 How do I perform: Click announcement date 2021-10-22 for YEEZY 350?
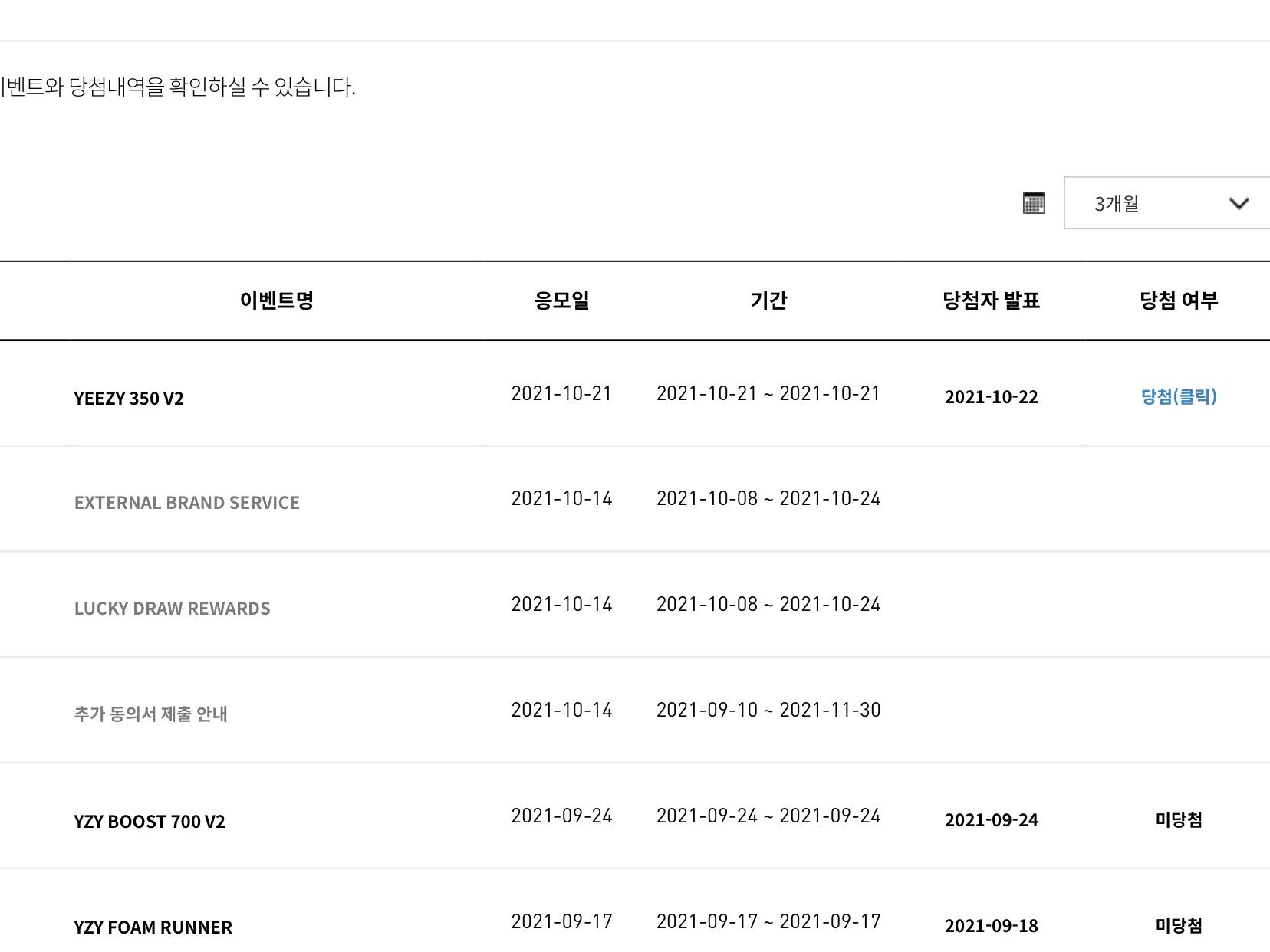coord(991,397)
